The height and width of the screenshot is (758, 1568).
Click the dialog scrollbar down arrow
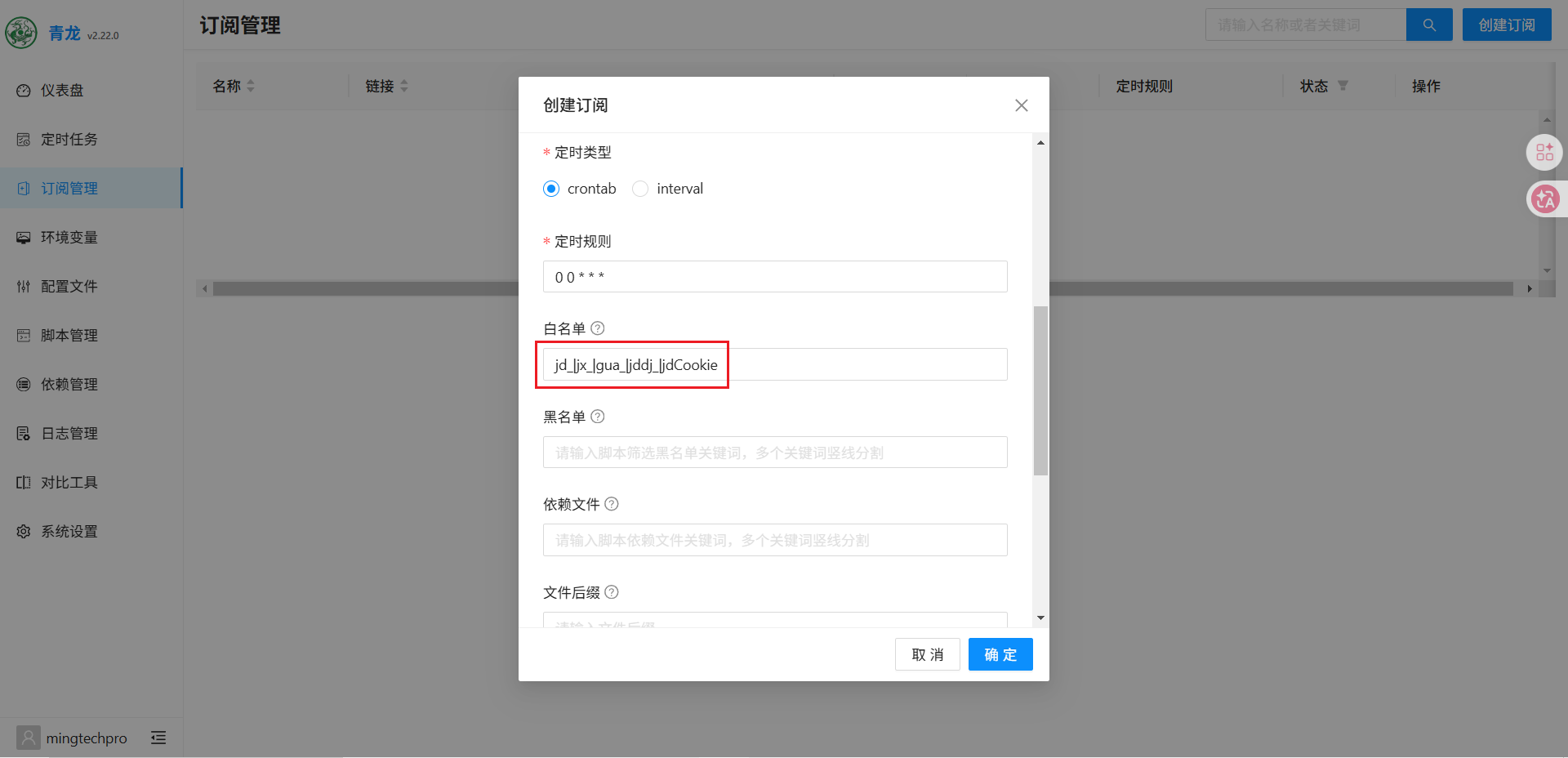1040,618
